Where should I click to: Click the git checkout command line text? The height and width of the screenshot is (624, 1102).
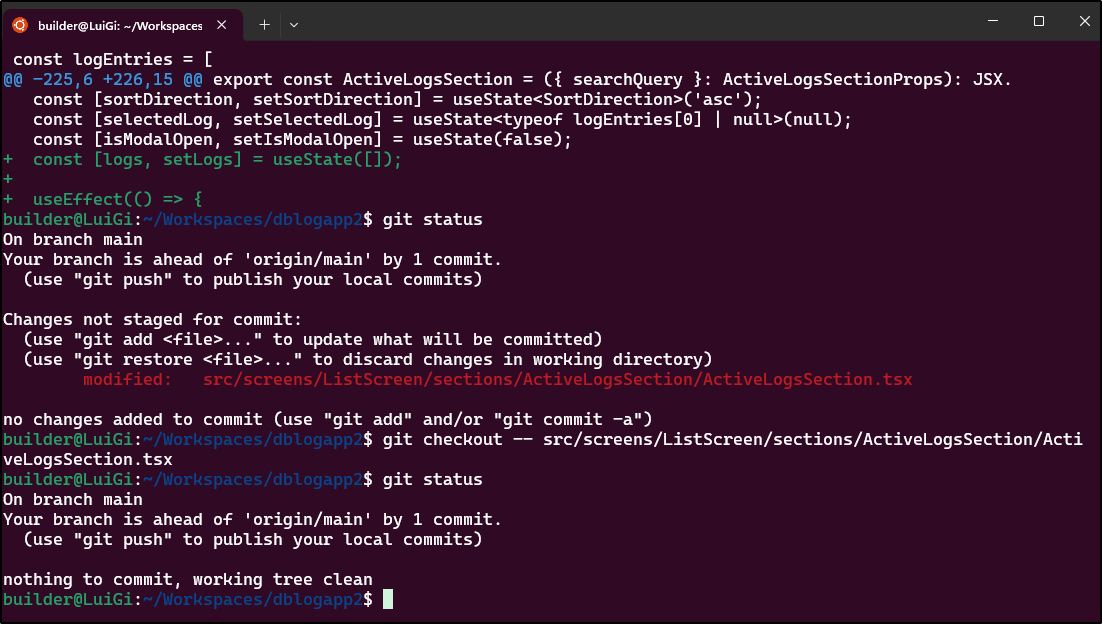pyautogui.click(x=543, y=449)
